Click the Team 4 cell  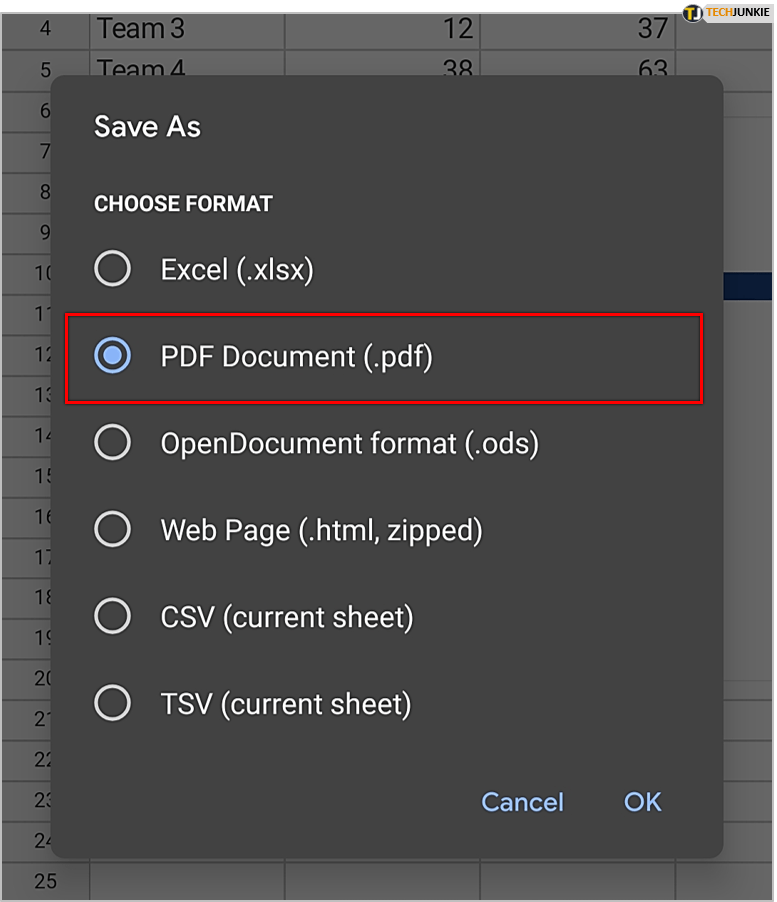(187, 66)
